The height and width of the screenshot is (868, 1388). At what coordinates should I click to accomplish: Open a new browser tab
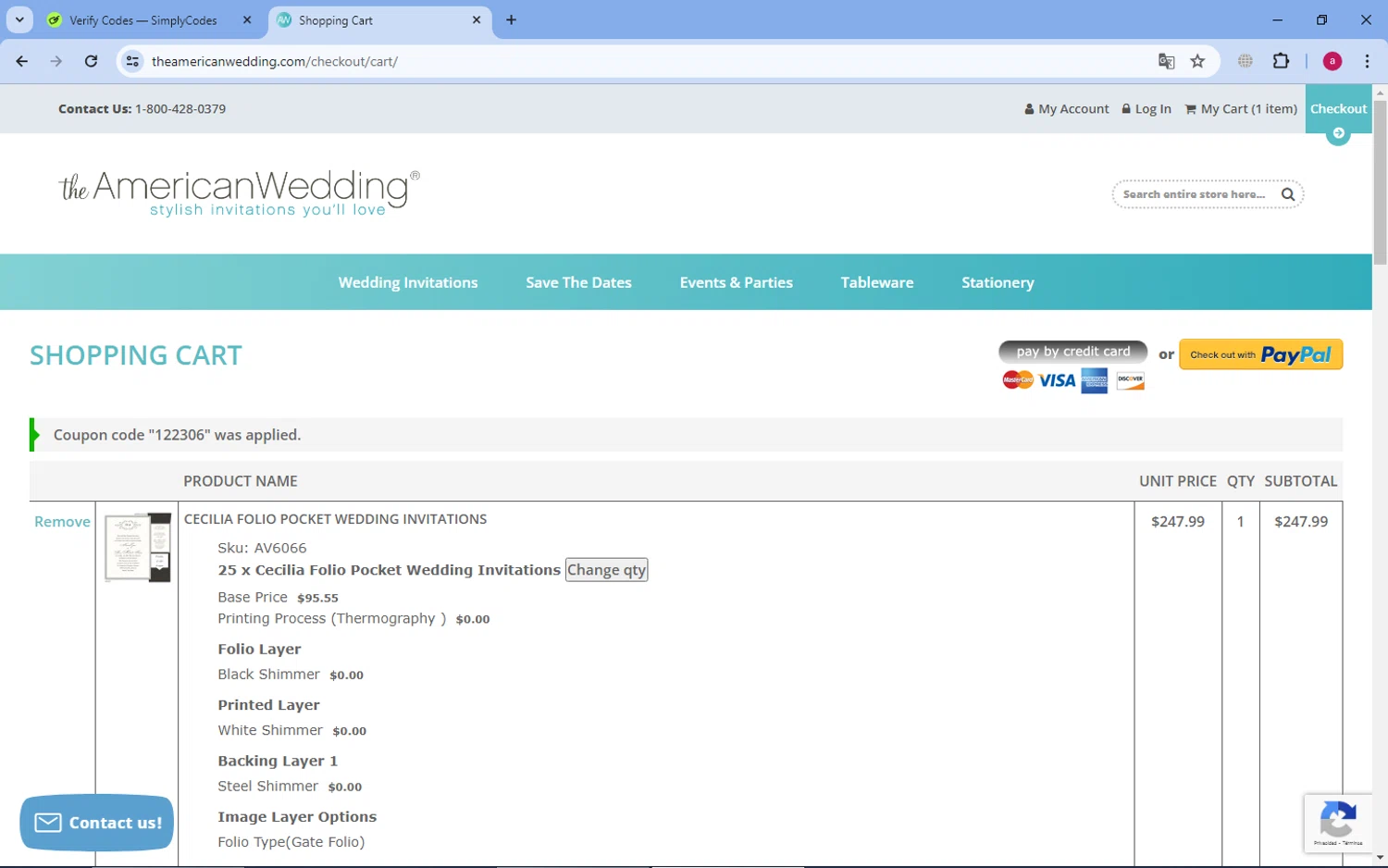pos(511,19)
